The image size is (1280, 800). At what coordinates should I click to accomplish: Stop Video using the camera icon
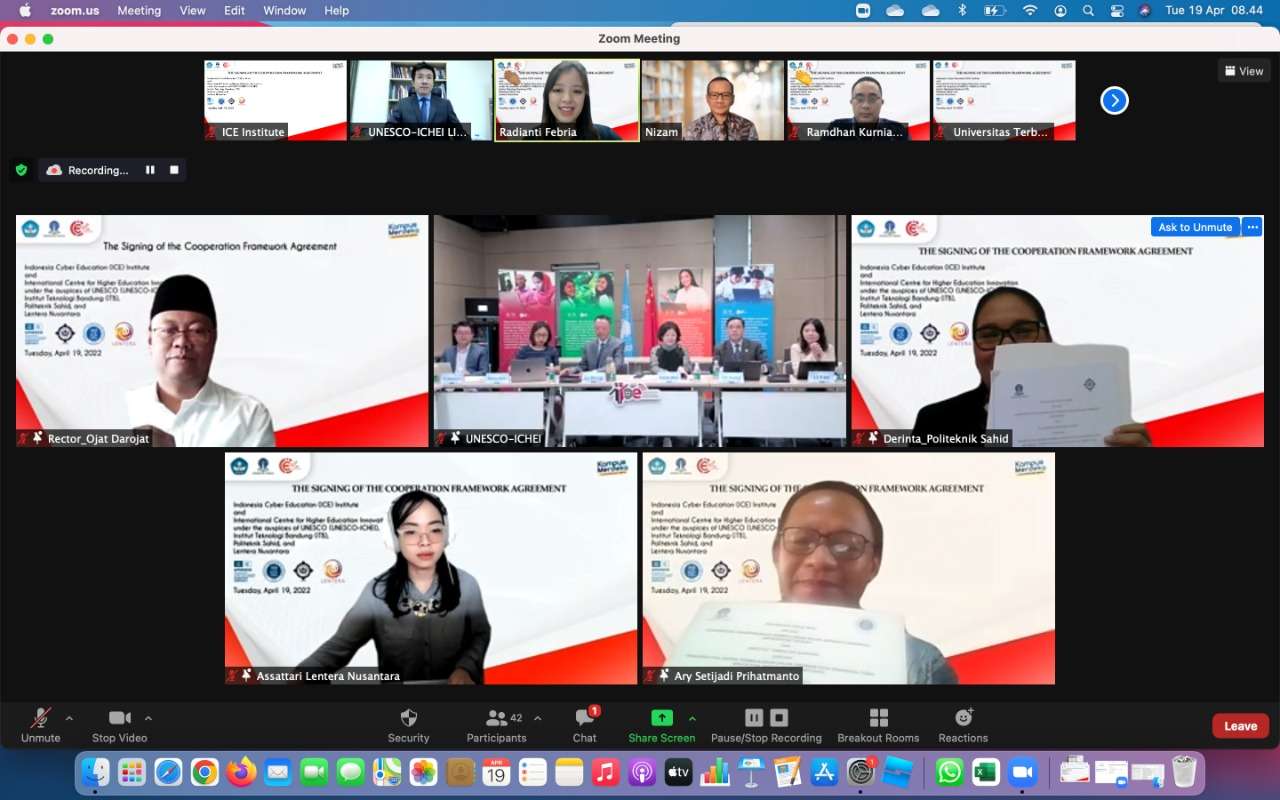coord(119,725)
